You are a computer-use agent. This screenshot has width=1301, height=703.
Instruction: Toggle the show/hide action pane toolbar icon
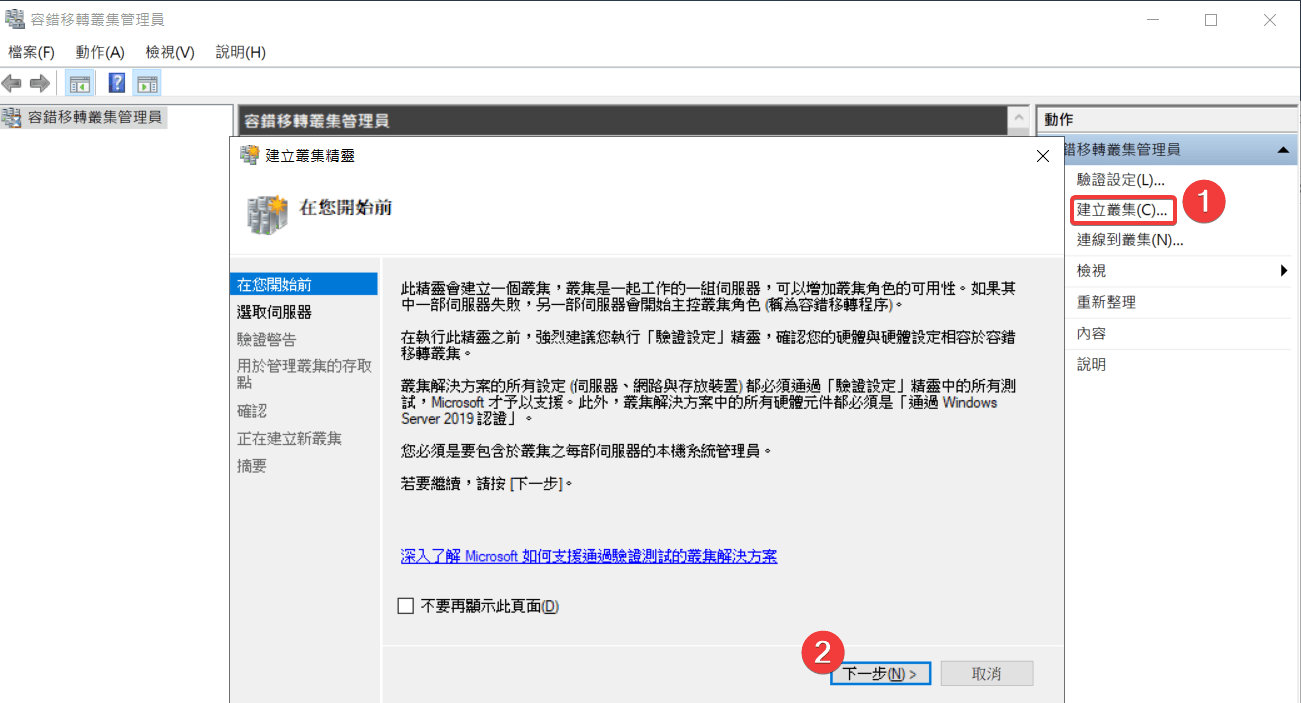pyautogui.click(x=147, y=83)
